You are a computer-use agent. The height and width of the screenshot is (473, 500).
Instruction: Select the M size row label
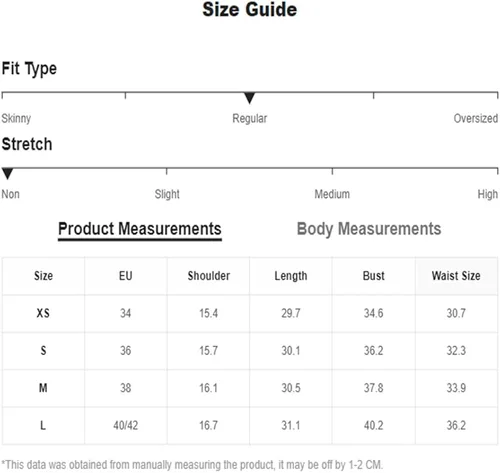(x=43, y=388)
